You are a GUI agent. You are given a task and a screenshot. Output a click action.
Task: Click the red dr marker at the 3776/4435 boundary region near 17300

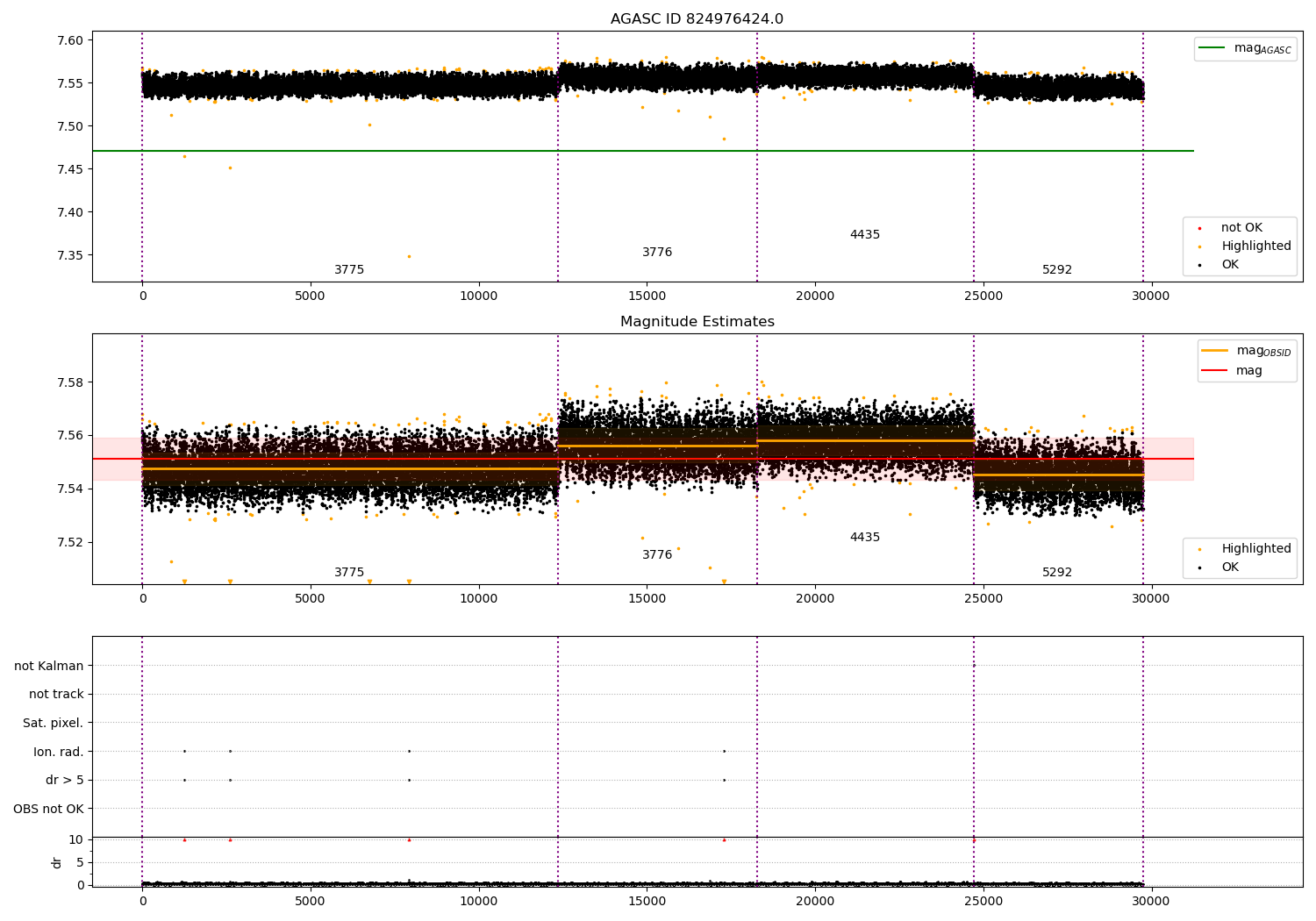(x=724, y=839)
